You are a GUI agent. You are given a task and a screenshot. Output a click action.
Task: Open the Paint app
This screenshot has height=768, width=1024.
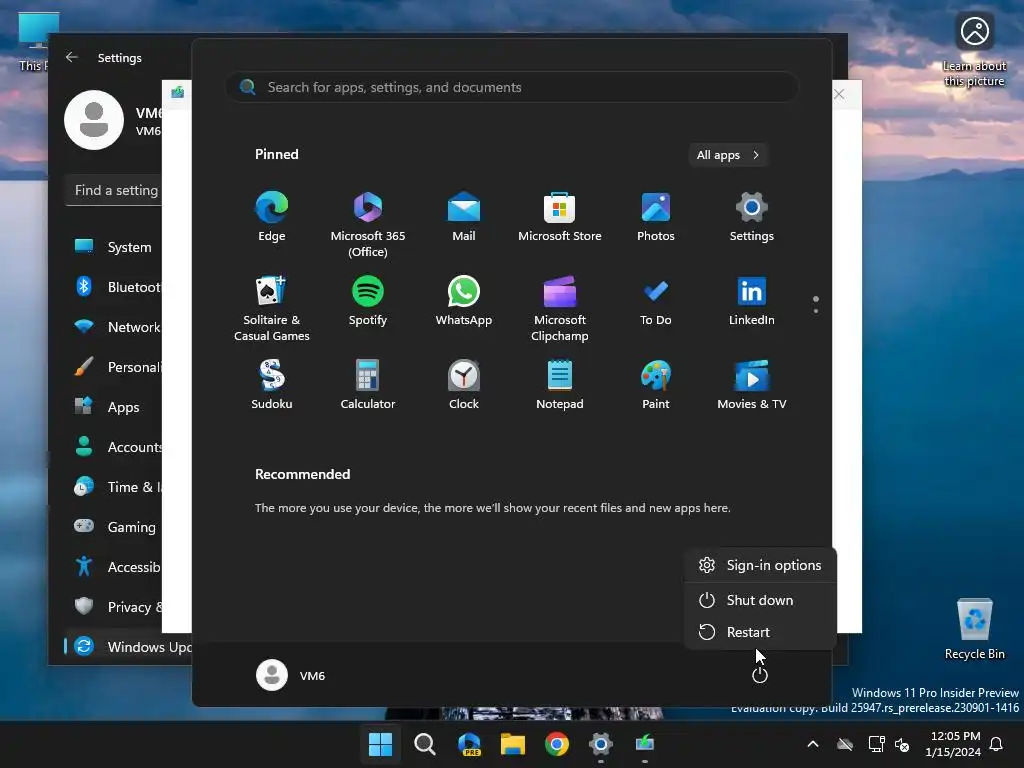coord(656,385)
